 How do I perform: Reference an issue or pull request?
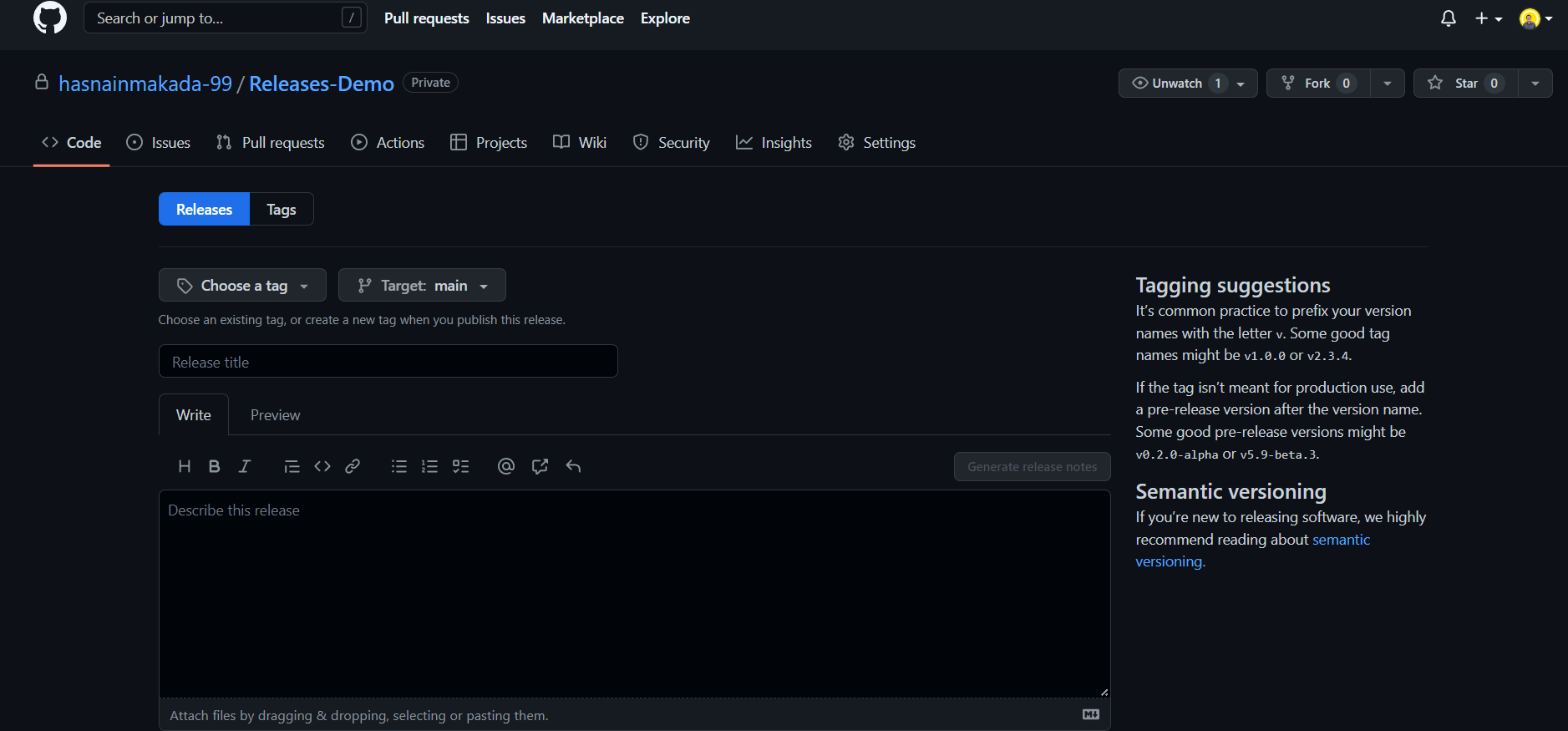coord(540,466)
